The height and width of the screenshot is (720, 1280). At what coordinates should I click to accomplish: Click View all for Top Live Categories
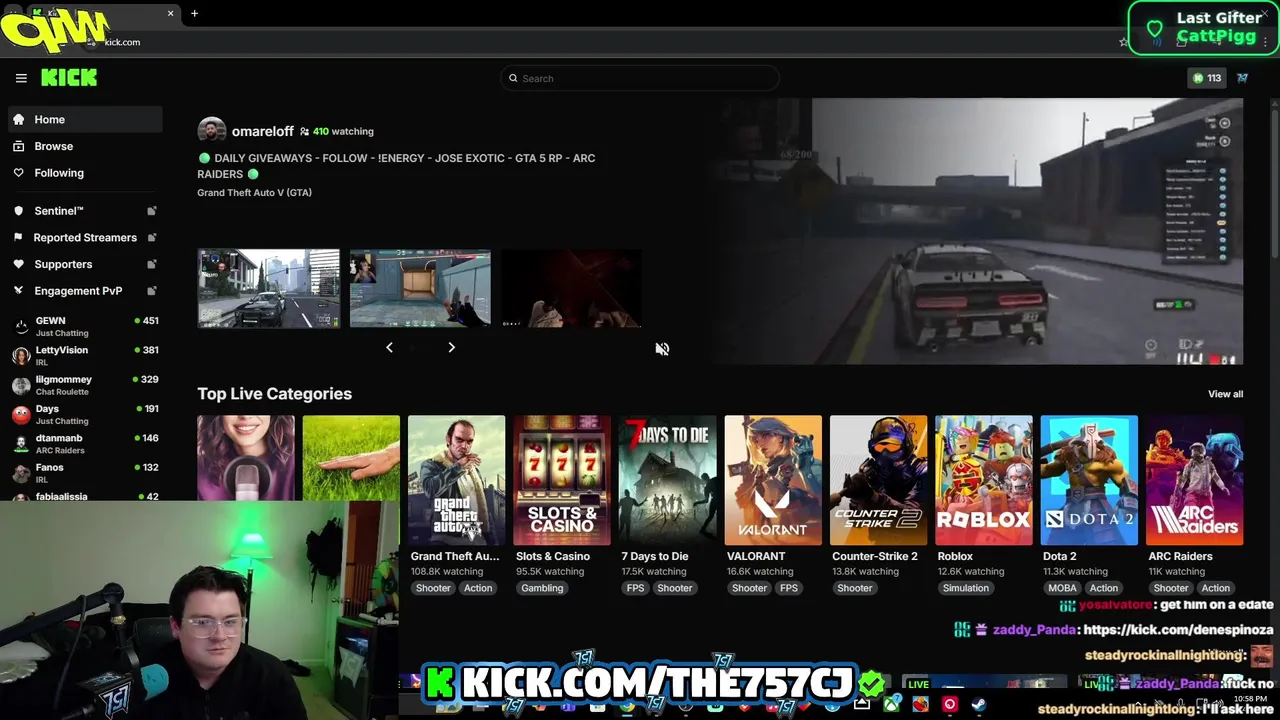pos(1225,394)
